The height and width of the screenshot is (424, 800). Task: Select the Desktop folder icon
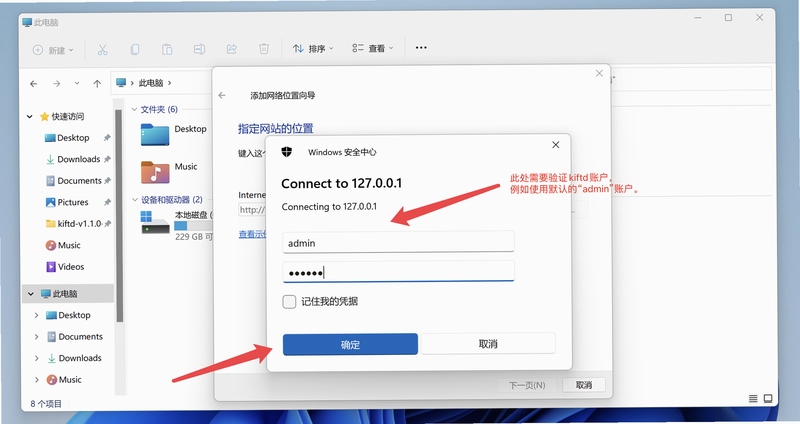coord(155,135)
